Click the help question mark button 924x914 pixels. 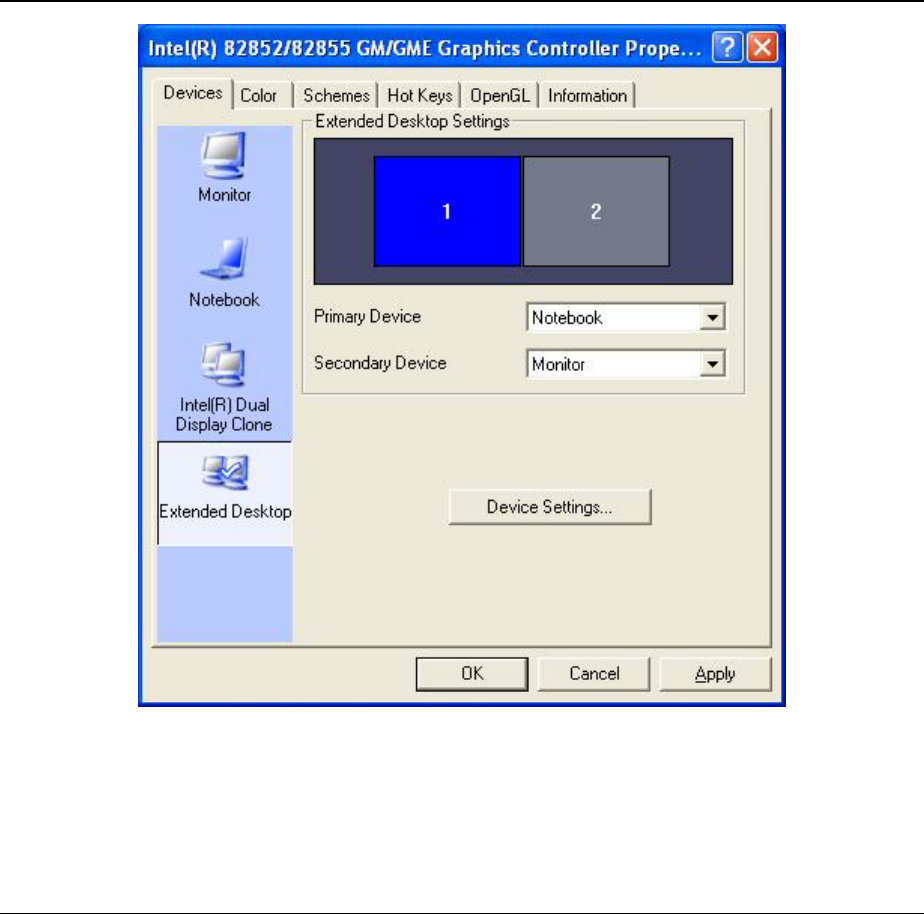pyautogui.click(x=727, y=47)
